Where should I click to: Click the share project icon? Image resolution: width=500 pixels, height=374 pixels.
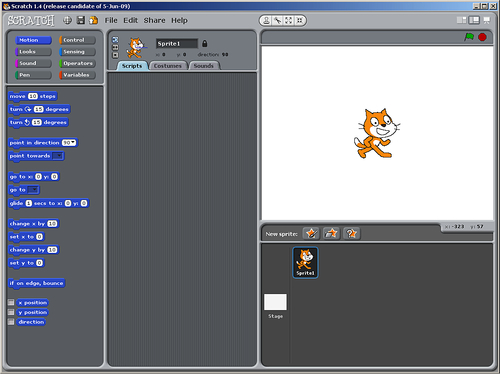94,20
